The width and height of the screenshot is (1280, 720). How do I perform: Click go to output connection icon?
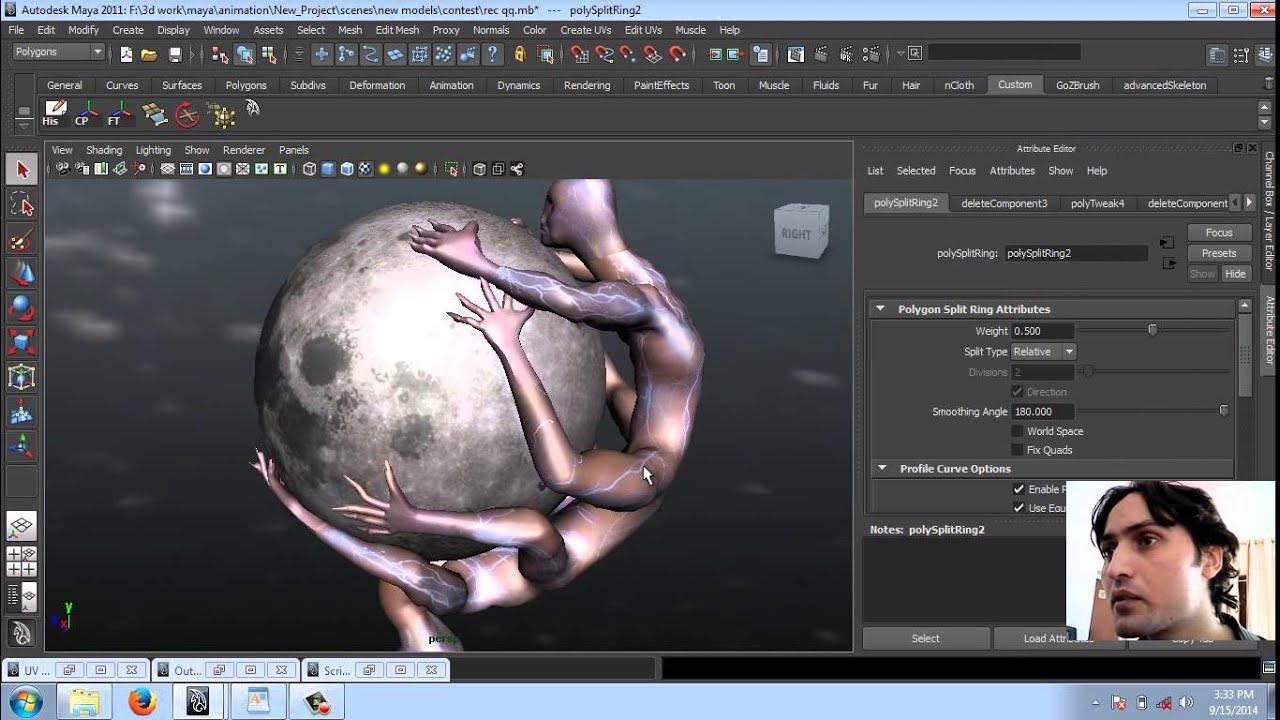[1169, 263]
